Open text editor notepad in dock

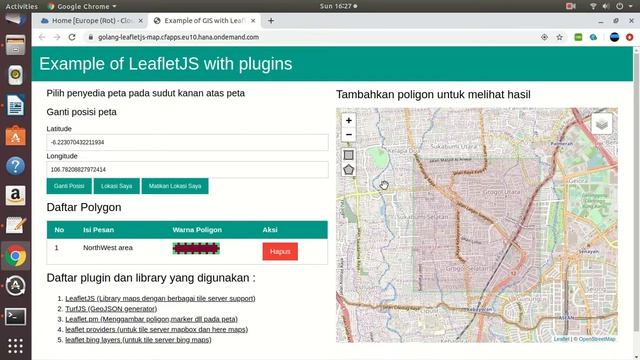(x=16, y=226)
